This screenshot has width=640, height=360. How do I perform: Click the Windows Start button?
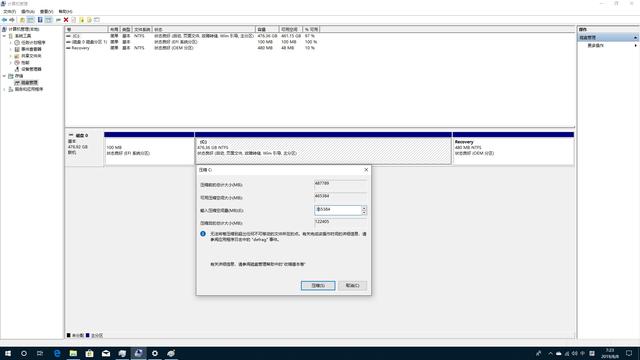point(8,353)
